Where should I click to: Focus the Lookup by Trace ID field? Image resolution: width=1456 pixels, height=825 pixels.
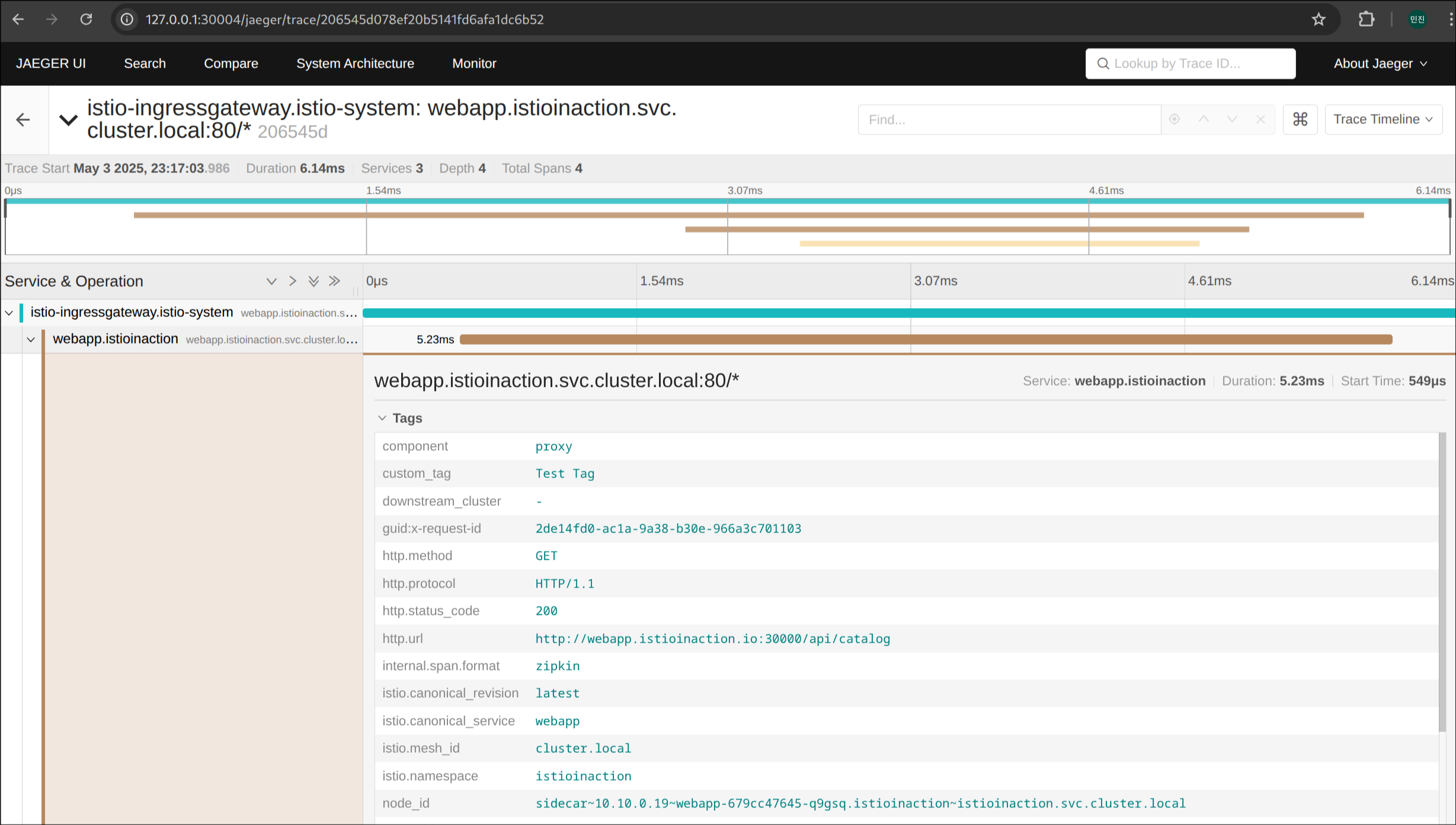(x=1191, y=63)
